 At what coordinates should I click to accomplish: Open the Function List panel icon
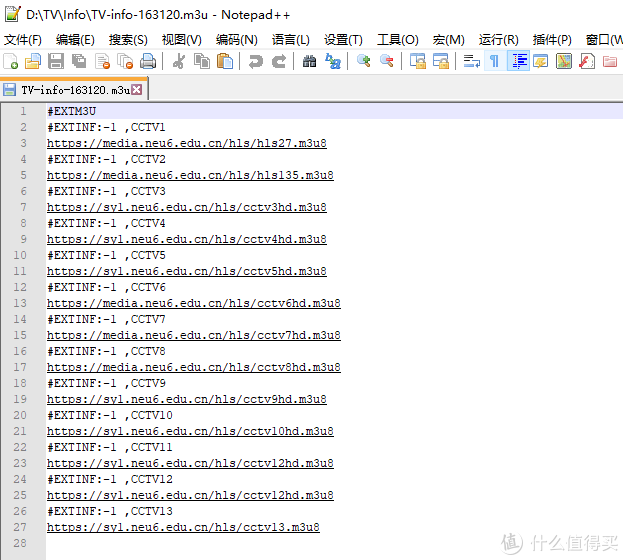pos(587,62)
